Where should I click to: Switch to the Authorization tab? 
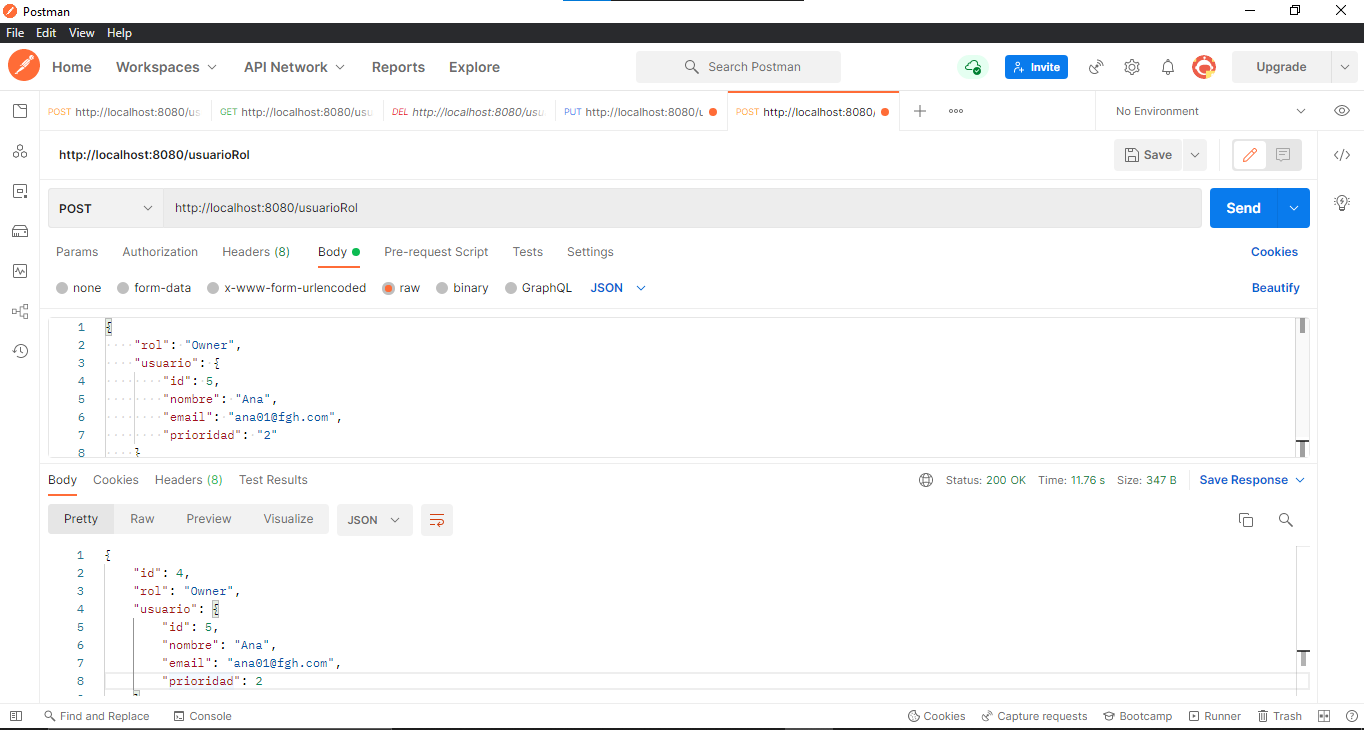tap(160, 252)
